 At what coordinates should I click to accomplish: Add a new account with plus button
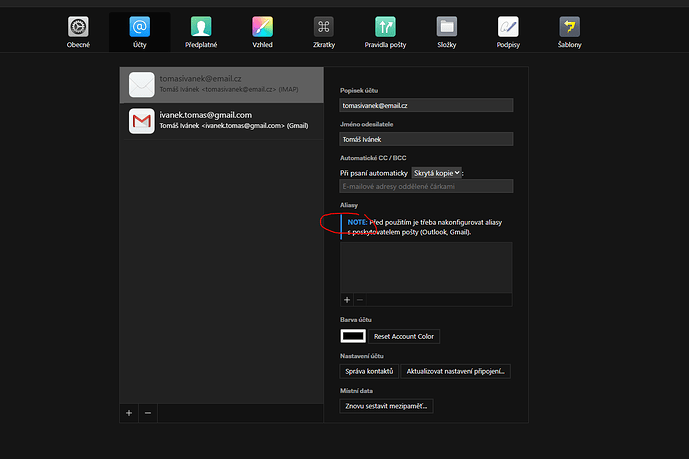point(129,413)
